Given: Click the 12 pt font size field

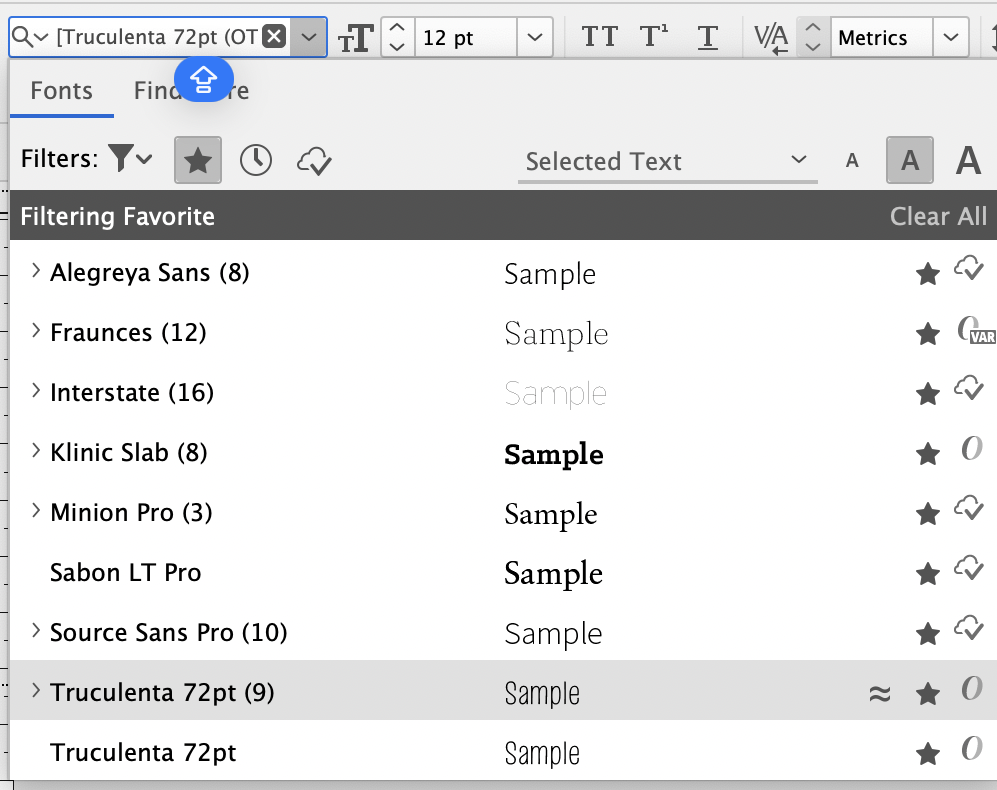Looking at the screenshot, I should 465,38.
